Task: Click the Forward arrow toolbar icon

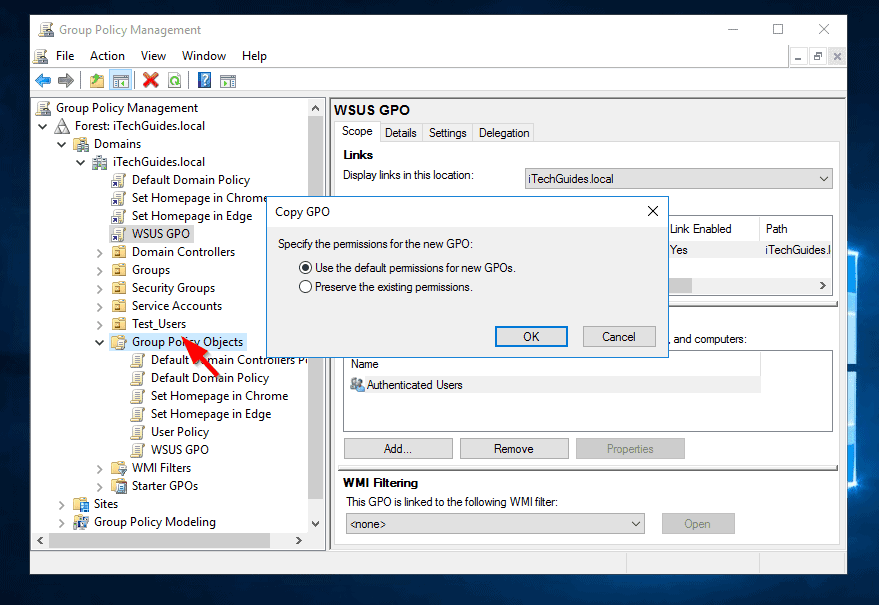Action: click(x=66, y=81)
